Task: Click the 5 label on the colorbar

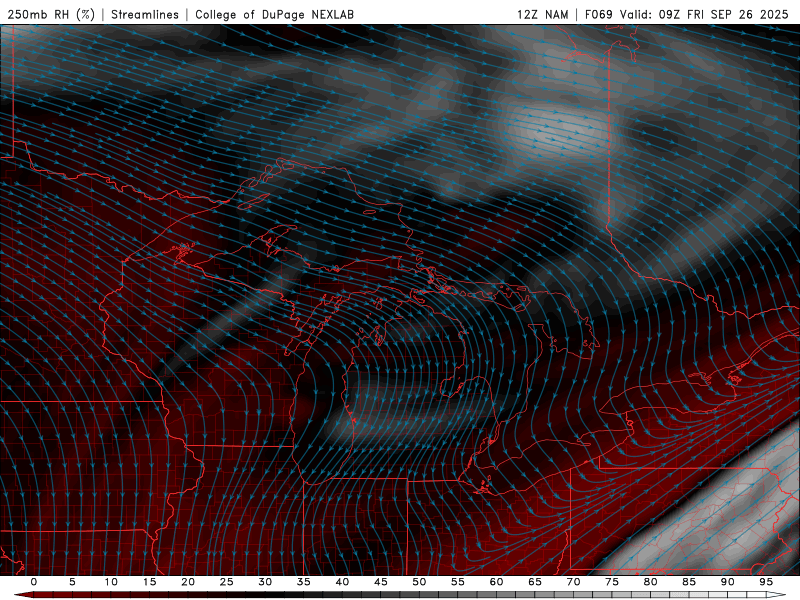Action: (72, 582)
